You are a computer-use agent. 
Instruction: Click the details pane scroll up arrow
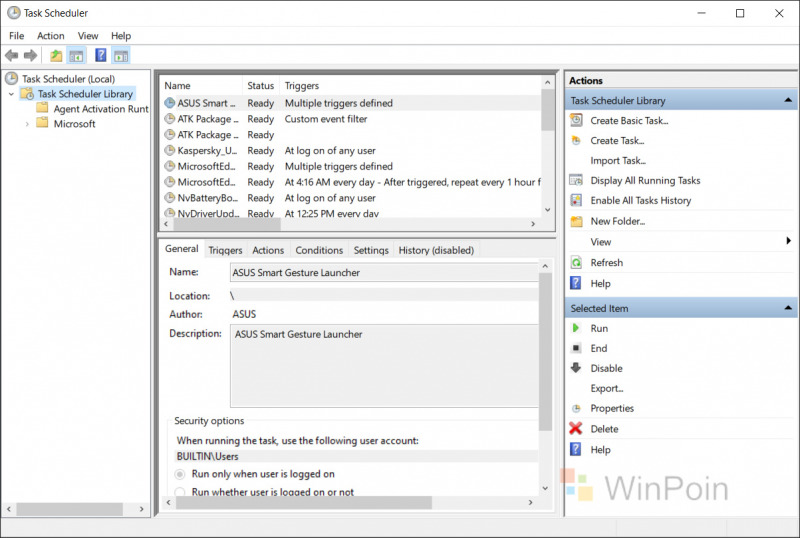tap(545, 266)
